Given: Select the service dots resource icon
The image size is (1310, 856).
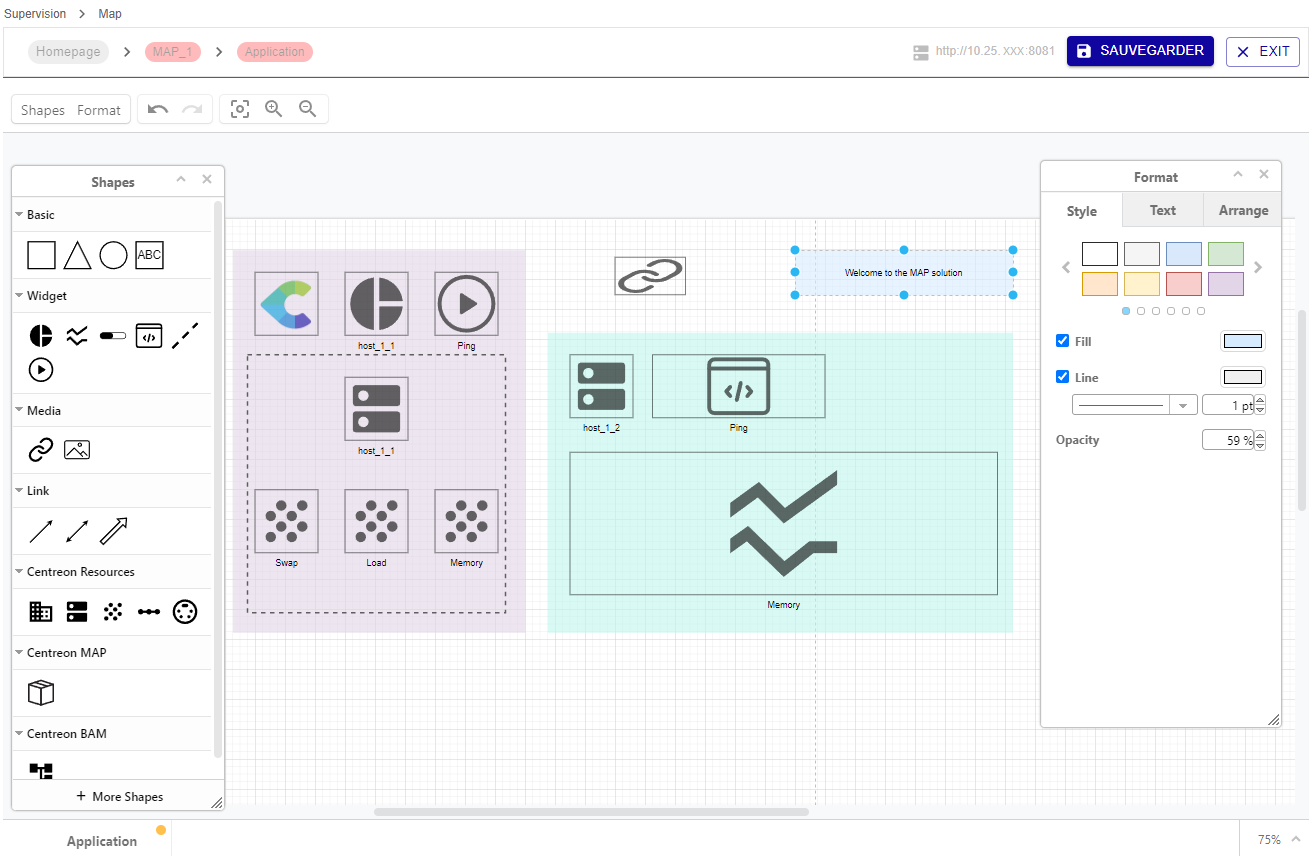Looking at the screenshot, I should pyautogui.click(x=113, y=612).
